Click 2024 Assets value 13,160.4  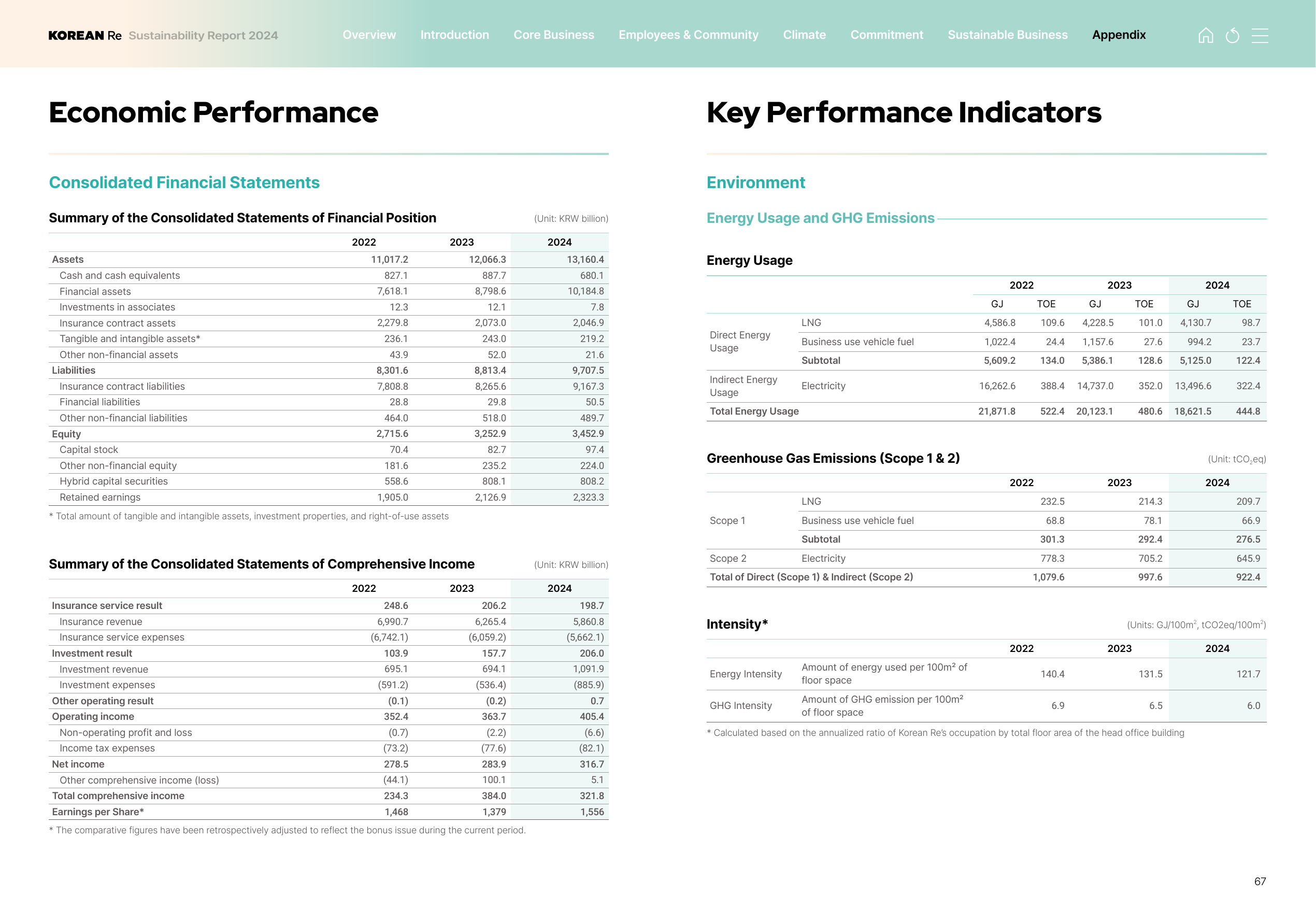(x=585, y=259)
